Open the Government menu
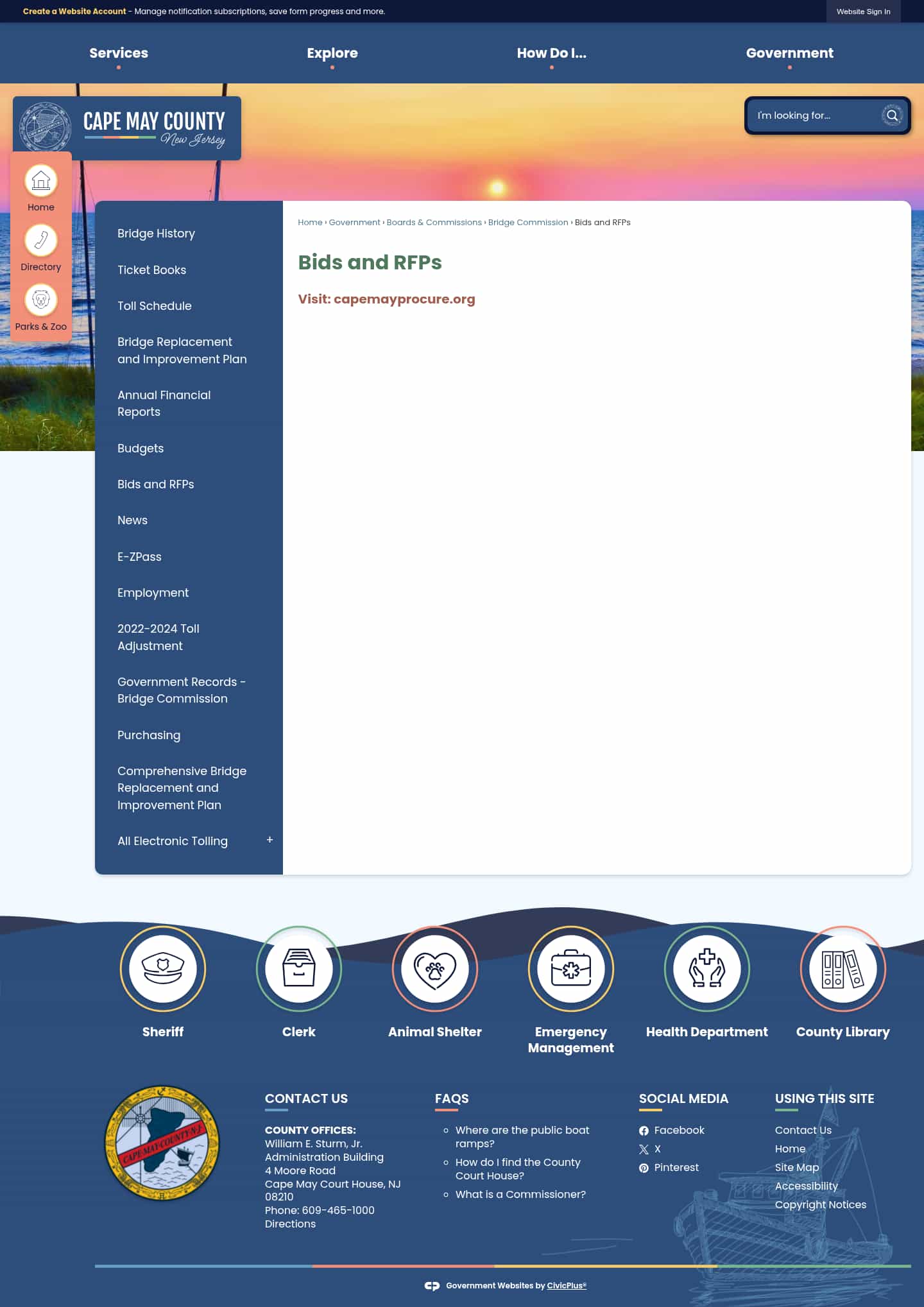This screenshot has width=924, height=1307. coord(790,53)
